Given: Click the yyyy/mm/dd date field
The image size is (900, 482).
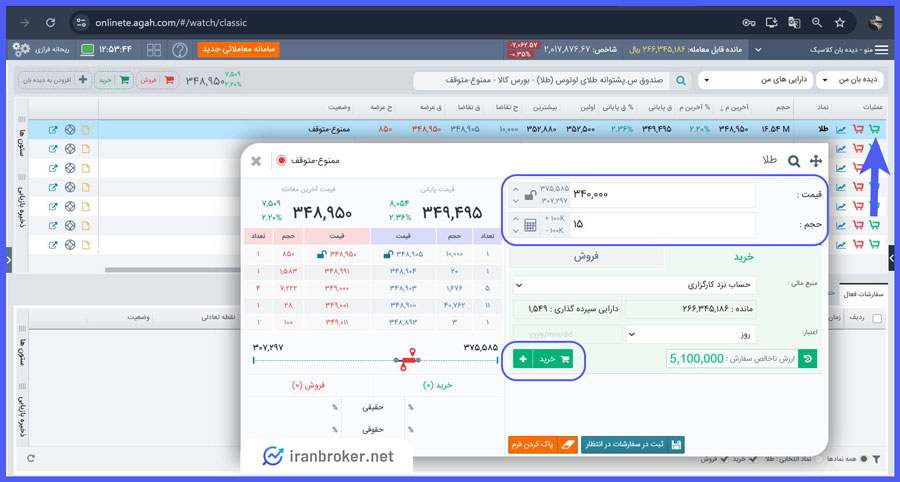Looking at the screenshot, I should (567, 334).
